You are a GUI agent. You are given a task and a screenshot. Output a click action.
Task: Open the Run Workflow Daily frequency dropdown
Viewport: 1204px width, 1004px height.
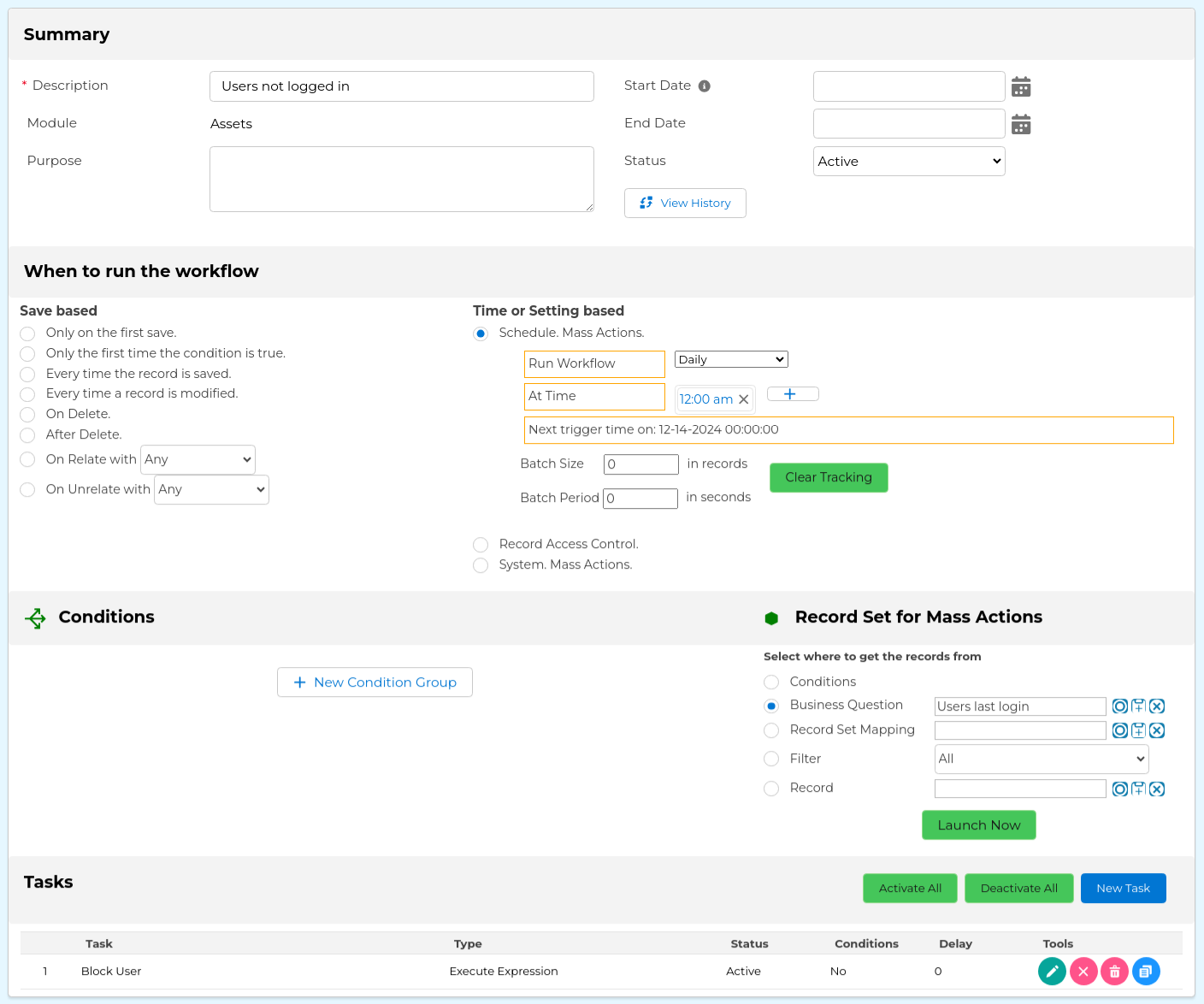[731, 360]
